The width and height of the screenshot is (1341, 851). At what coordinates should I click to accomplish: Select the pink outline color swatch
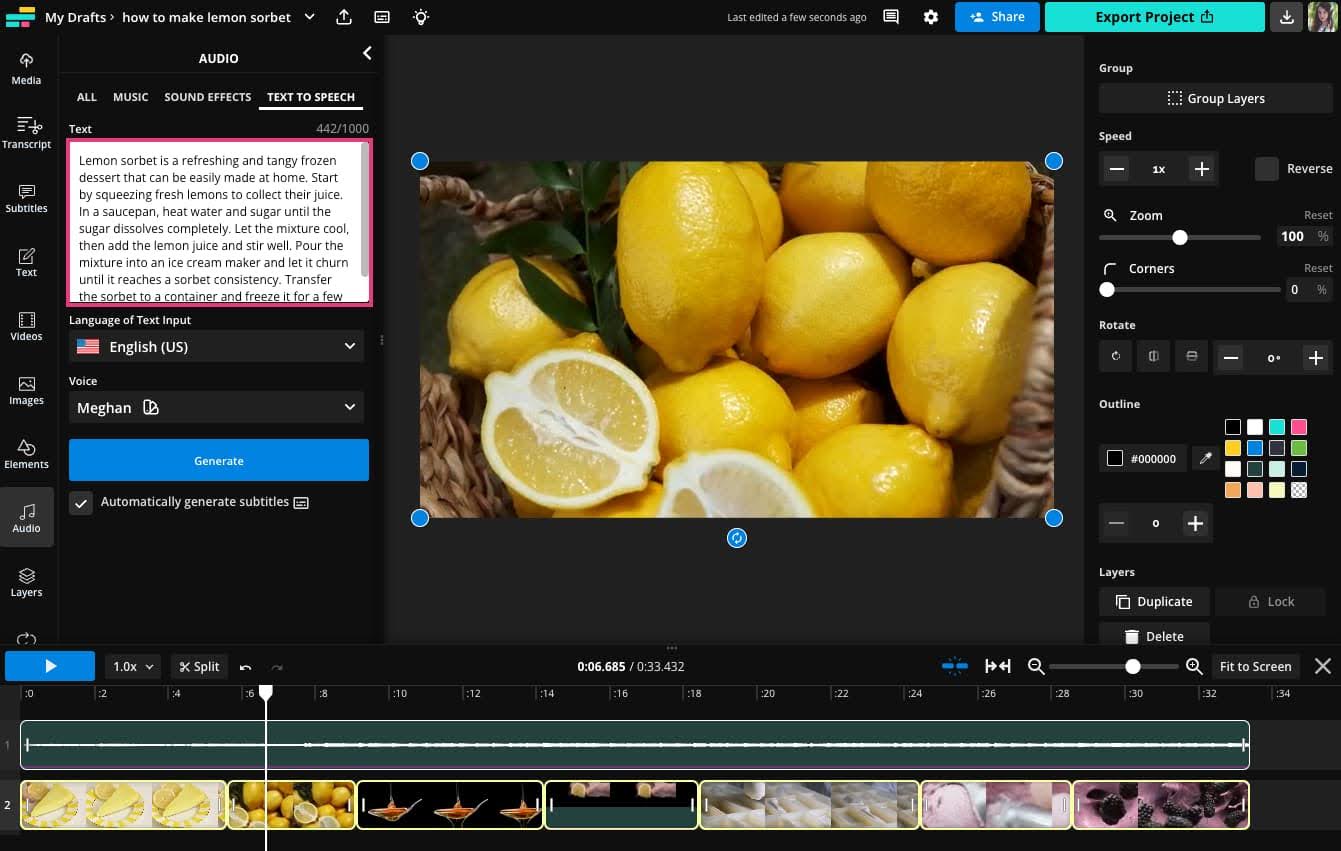coord(1298,427)
